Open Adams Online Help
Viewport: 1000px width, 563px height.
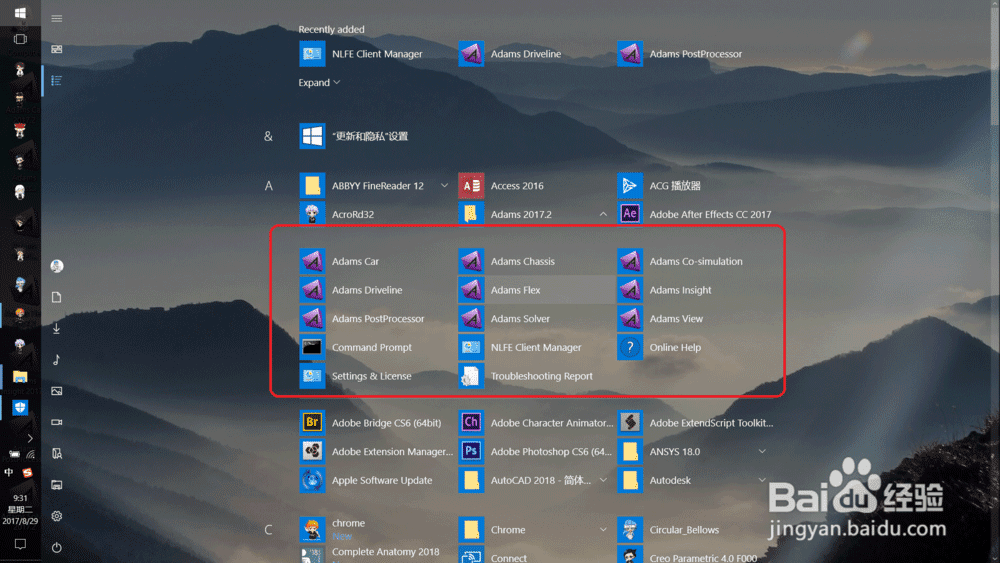tap(695, 347)
